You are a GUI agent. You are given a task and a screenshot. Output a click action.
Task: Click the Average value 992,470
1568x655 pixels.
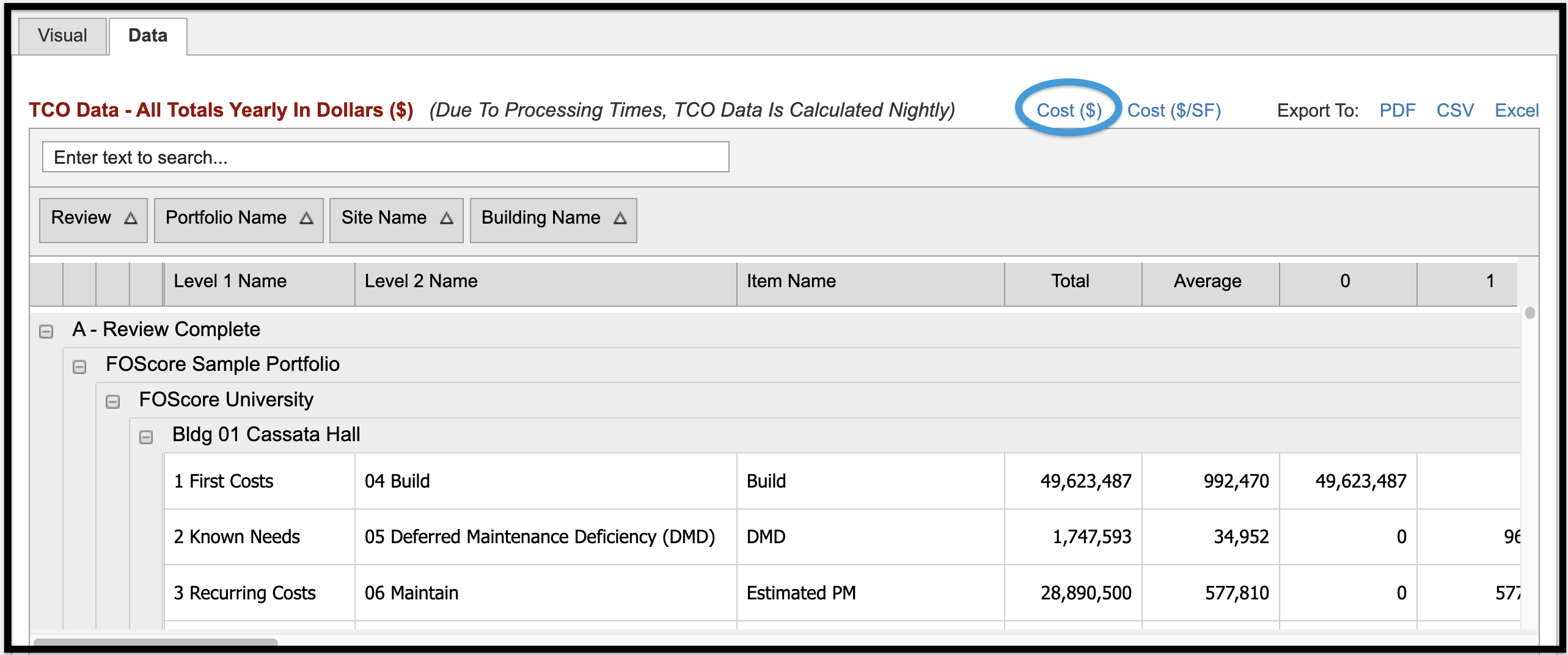coord(1211,481)
